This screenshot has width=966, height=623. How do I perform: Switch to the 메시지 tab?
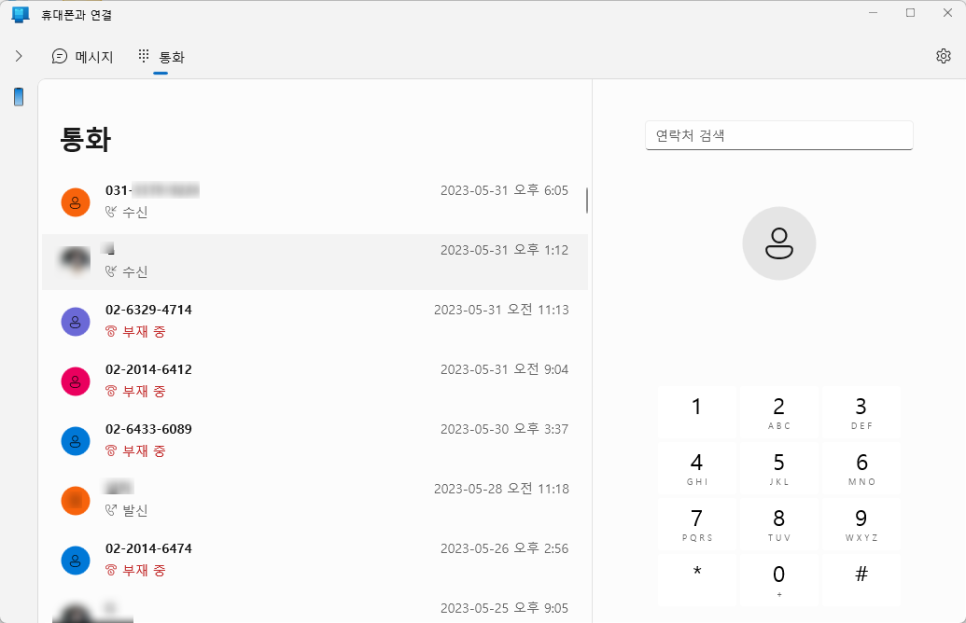click(83, 57)
